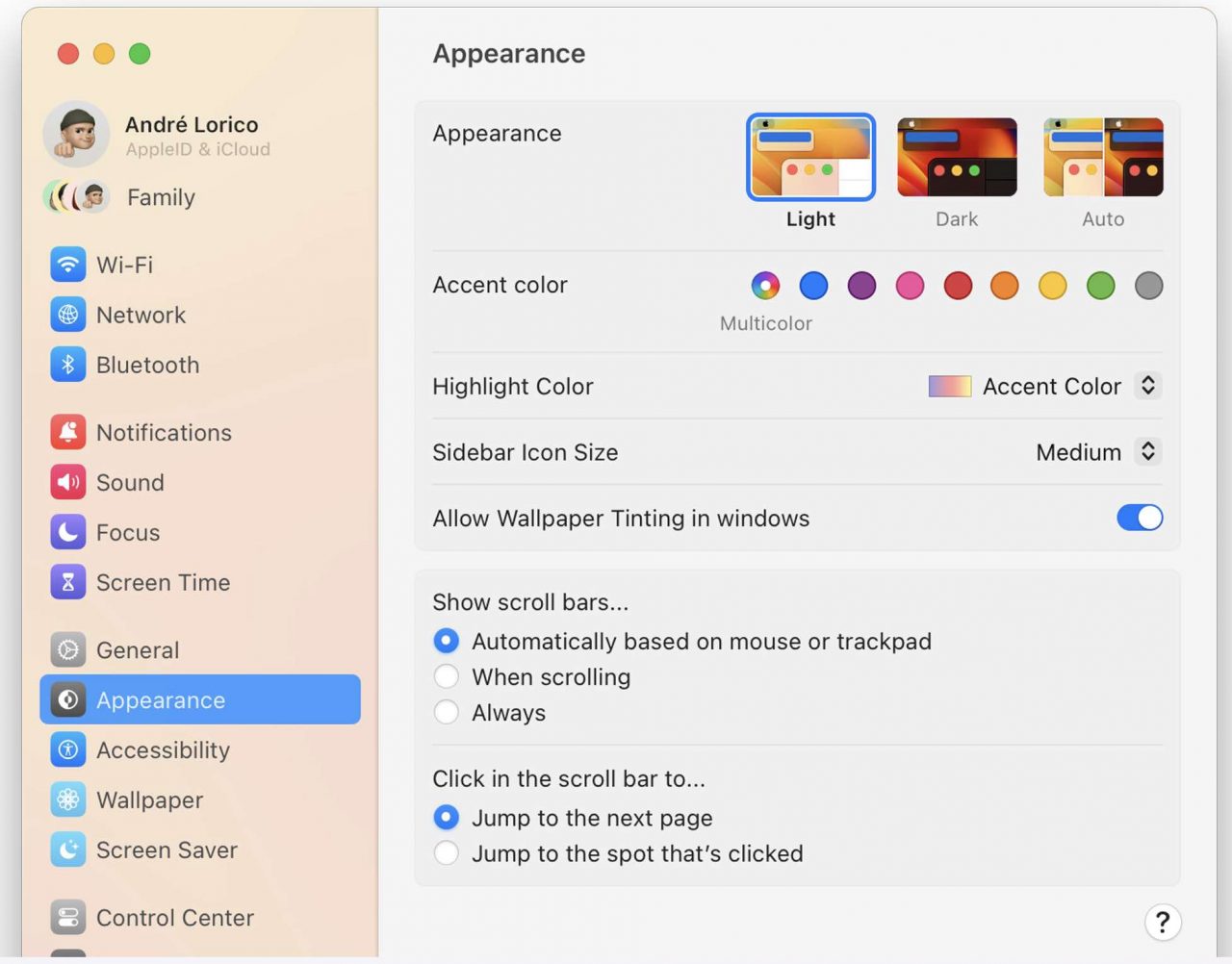Open the Wallpaper flower icon

[68, 799]
